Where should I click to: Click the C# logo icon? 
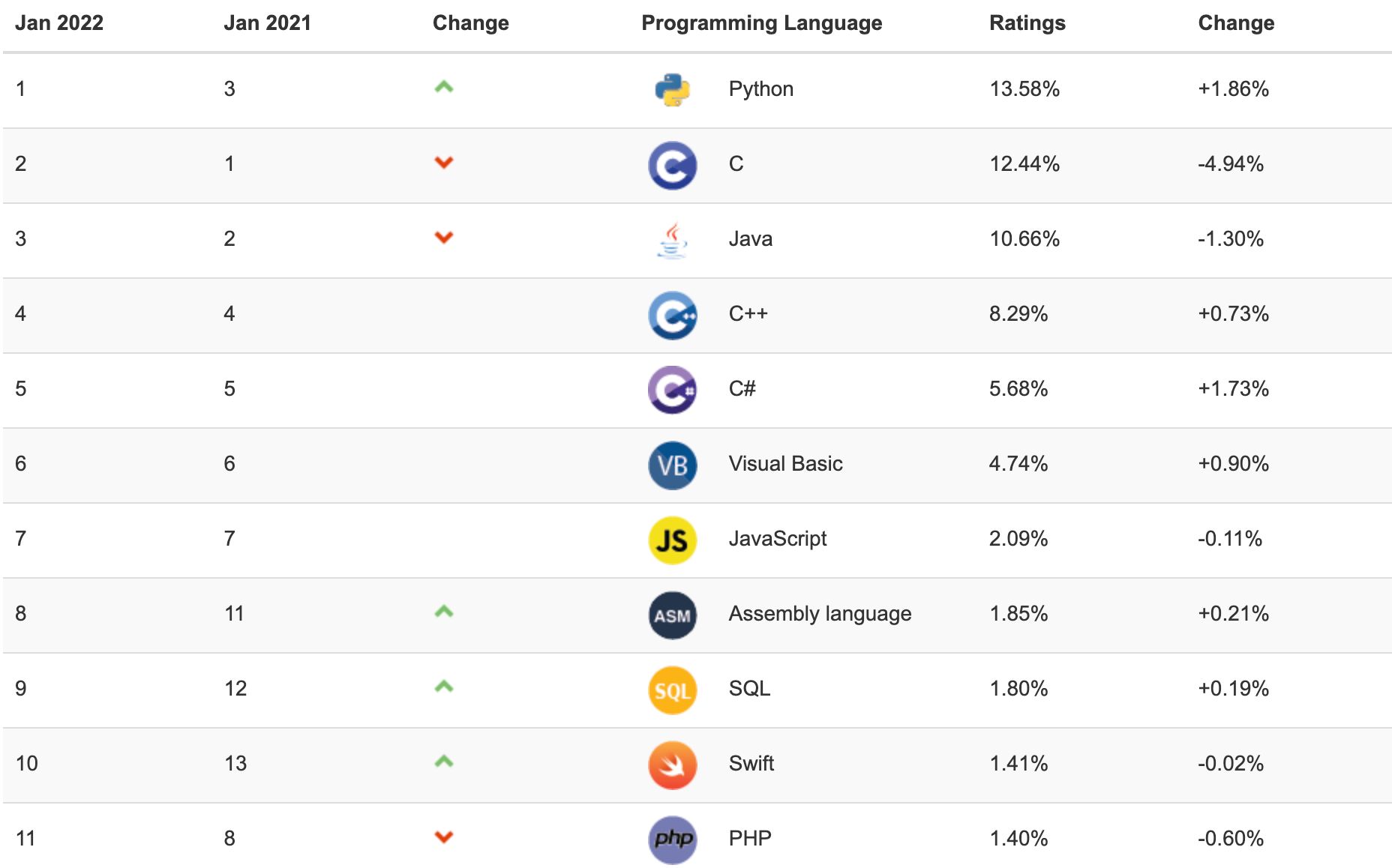(672, 390)
